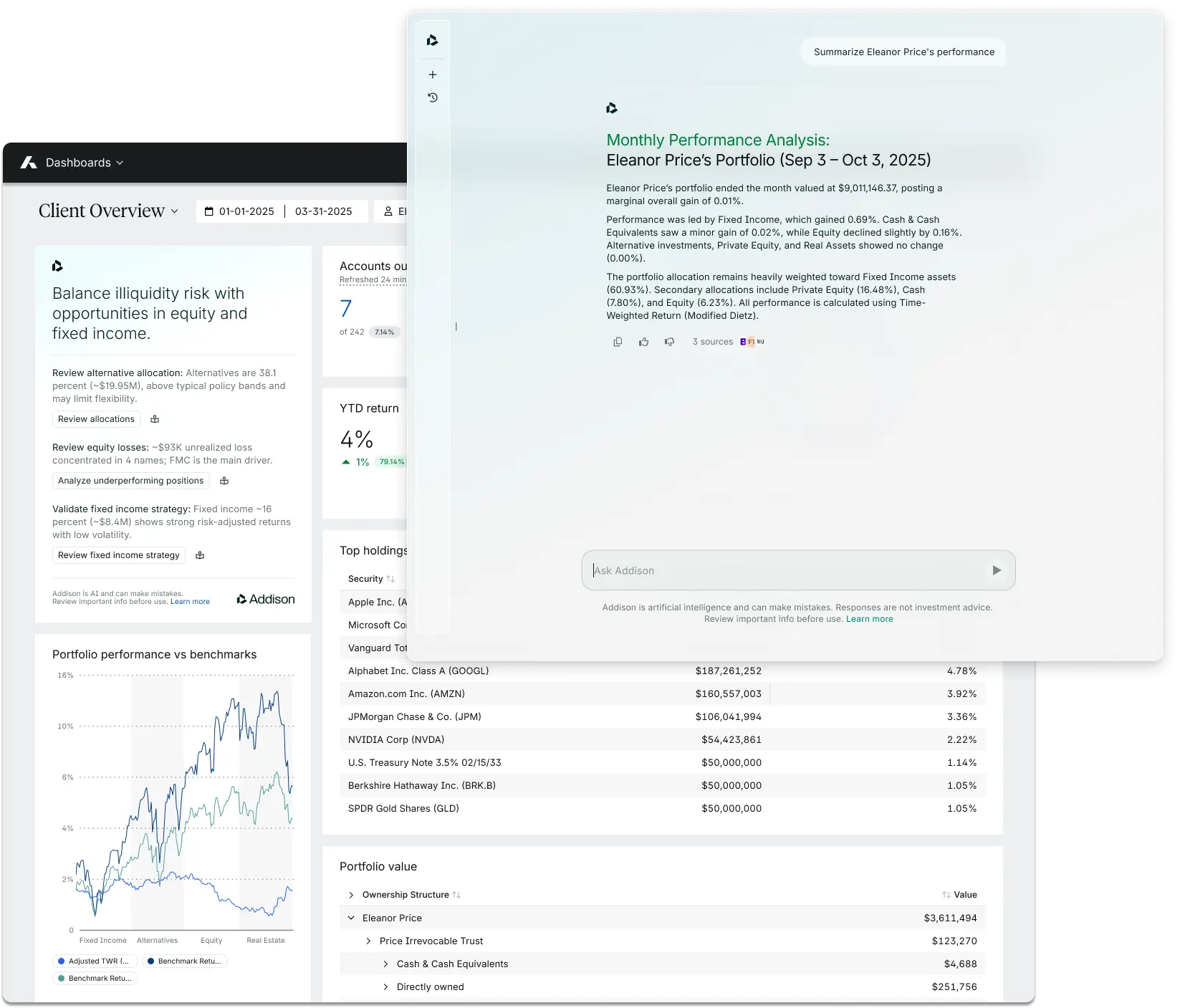Click the Addison brand logo on insights card
This screenshot has height=1008, width=1180.
pos(266,599)
